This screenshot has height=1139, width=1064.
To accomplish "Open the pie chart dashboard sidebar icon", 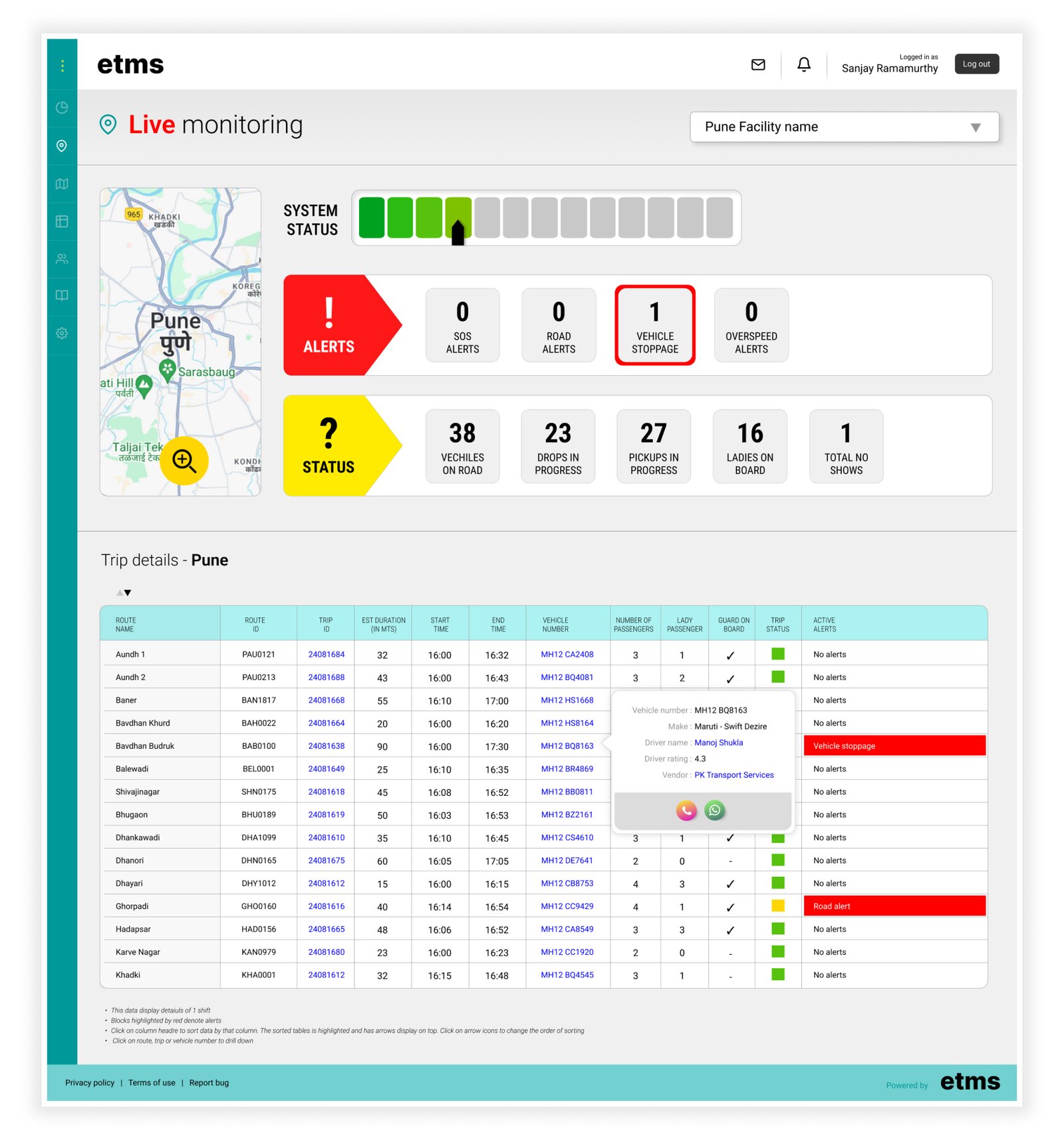I will coord(62,108).
